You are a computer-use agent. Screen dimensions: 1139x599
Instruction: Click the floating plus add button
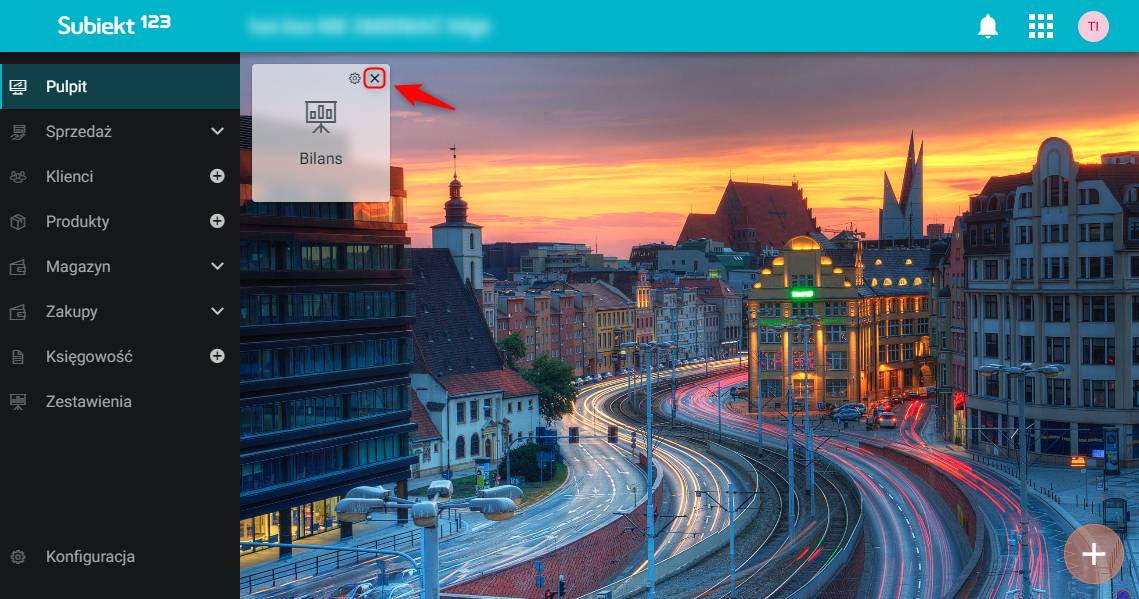coord(1093,555)
